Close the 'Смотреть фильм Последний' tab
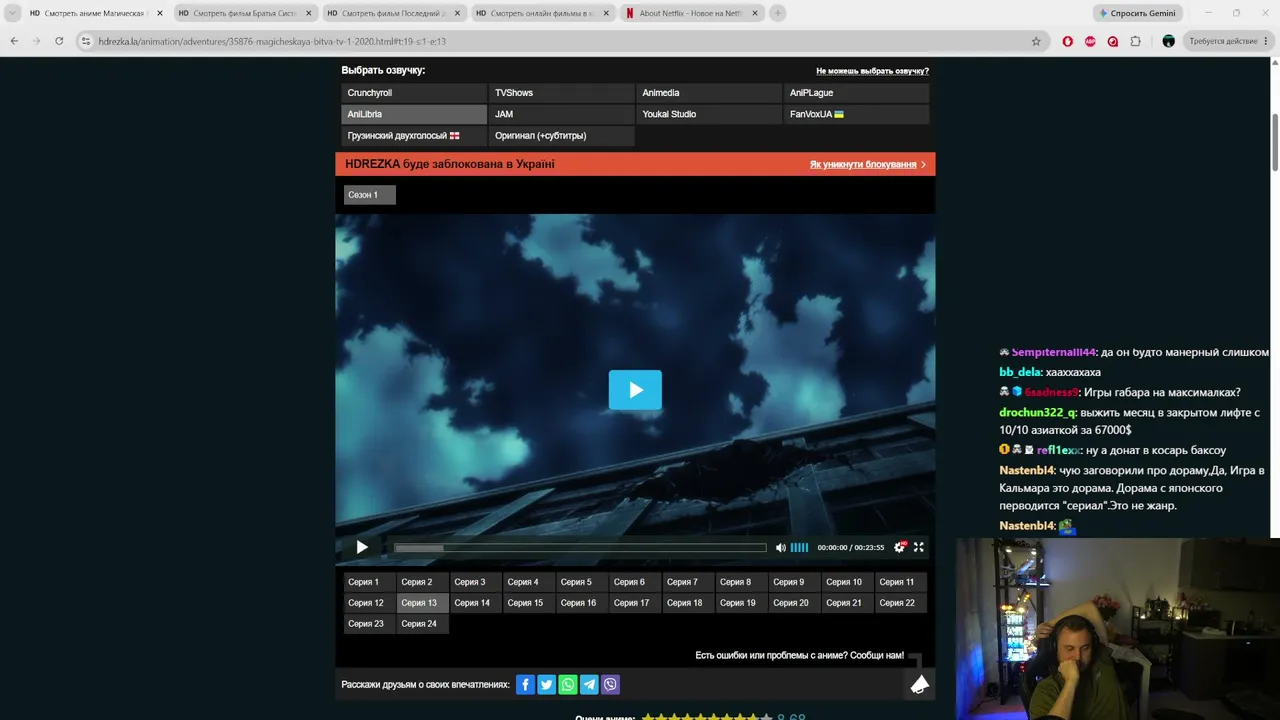 point(457,13)
